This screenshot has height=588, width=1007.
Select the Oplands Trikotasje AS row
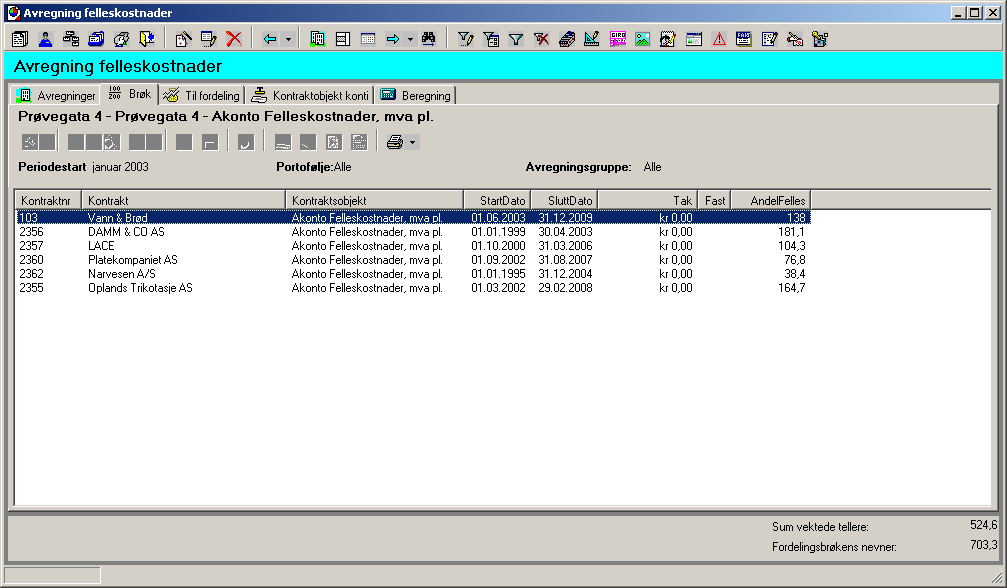pyautogui.click(x=414, y=288)
